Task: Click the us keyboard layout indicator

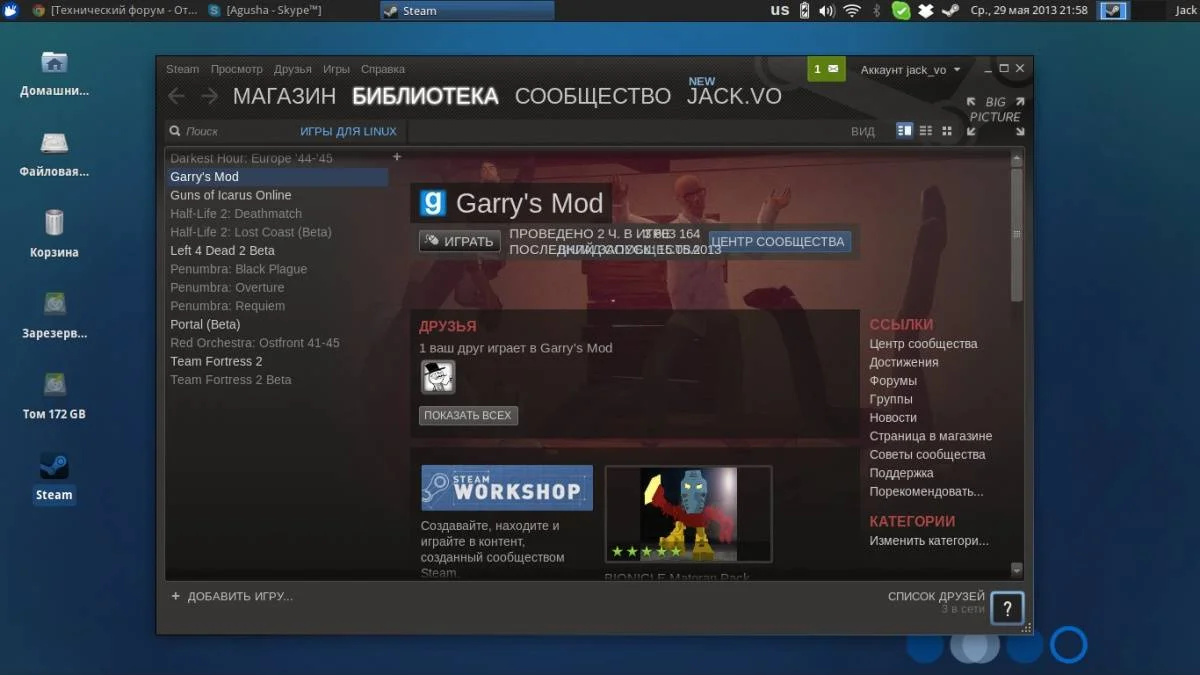Action: coord(780,10)
